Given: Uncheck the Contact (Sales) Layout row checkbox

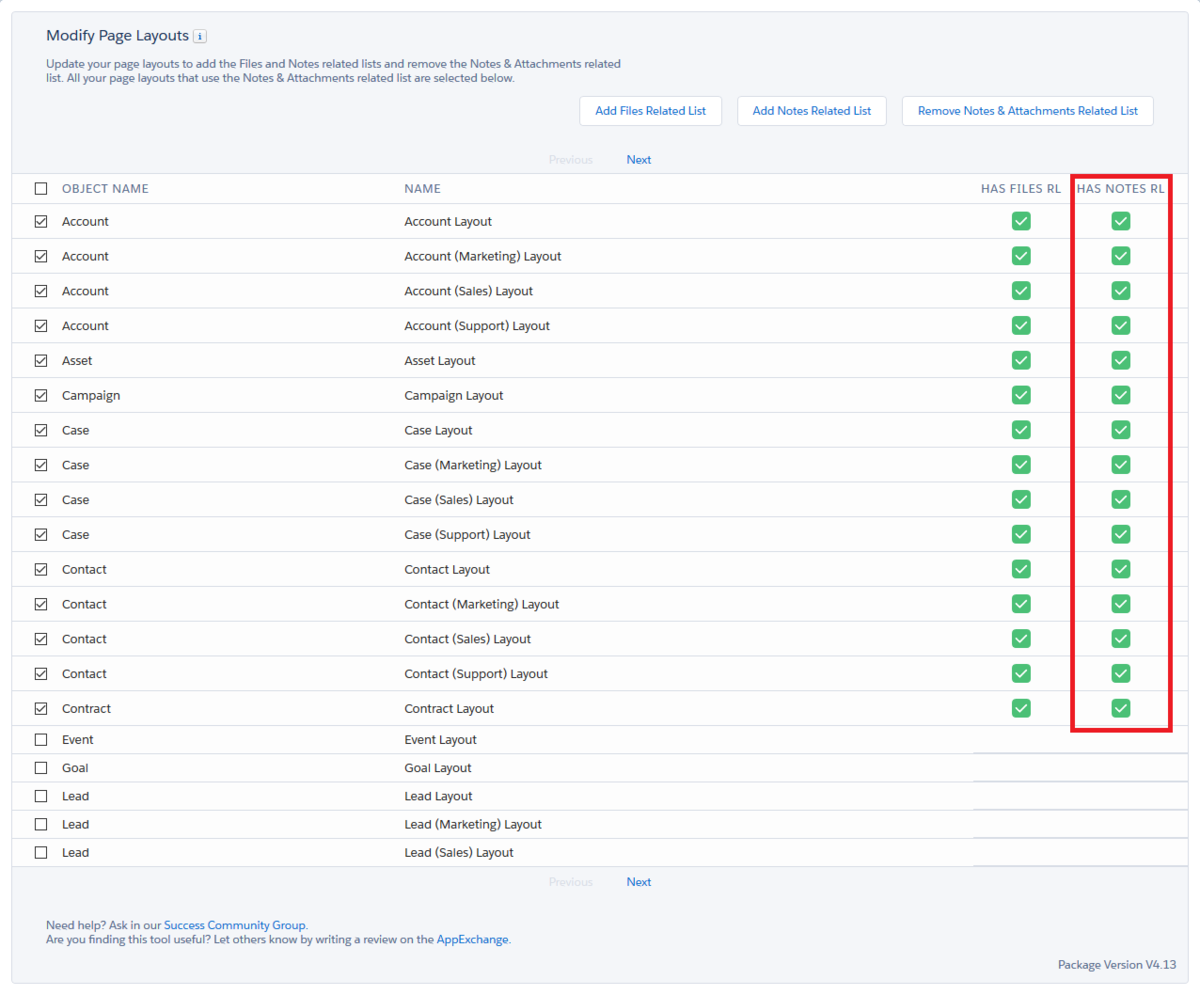Looking at the screenshot, I should pos(41,639).
